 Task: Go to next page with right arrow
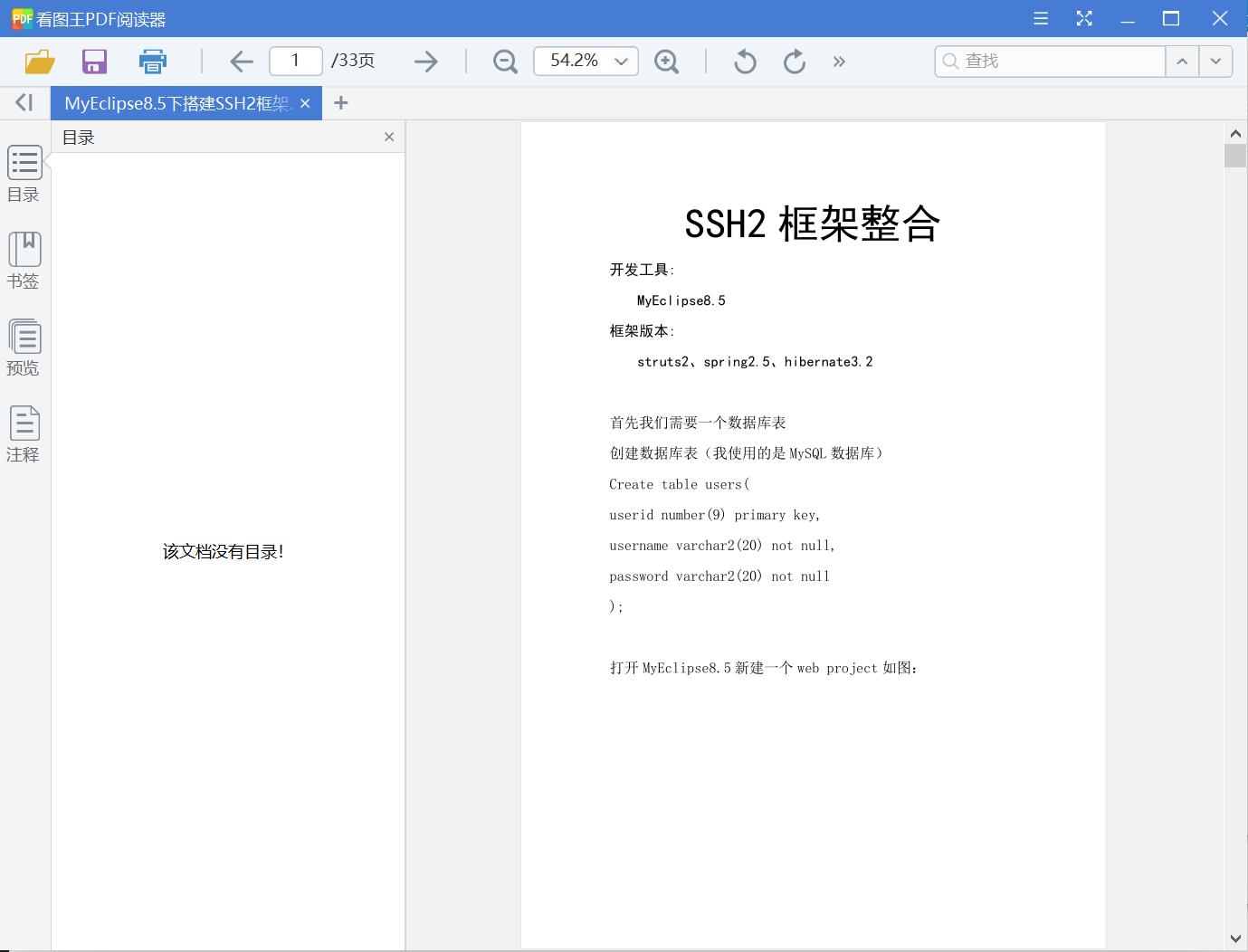(425, 62)
